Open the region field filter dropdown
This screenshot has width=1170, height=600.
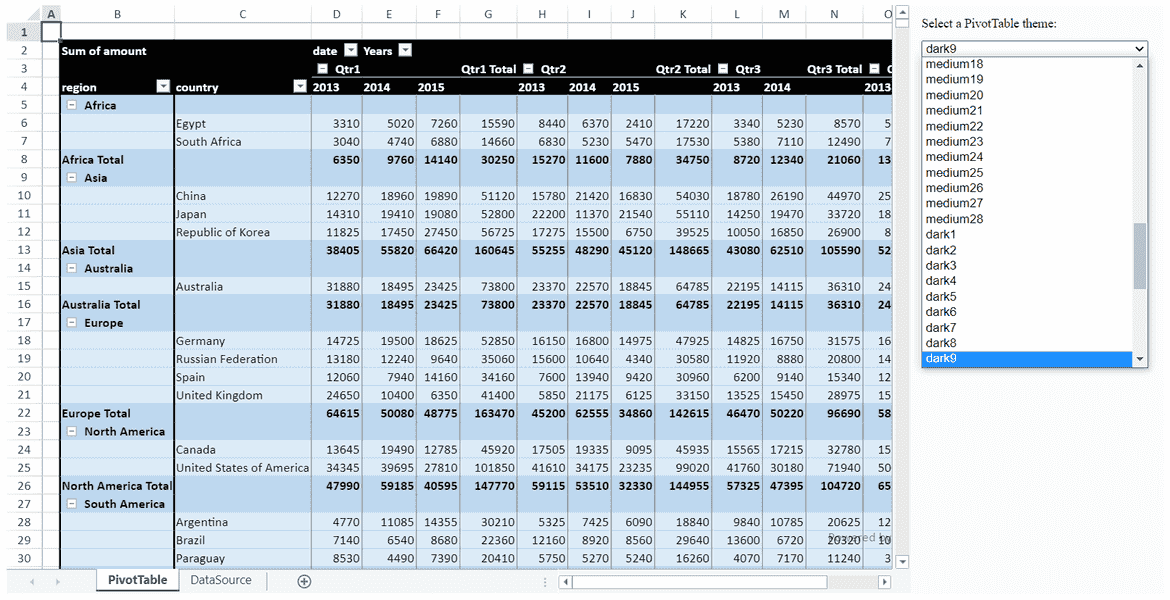pos(164,86)
